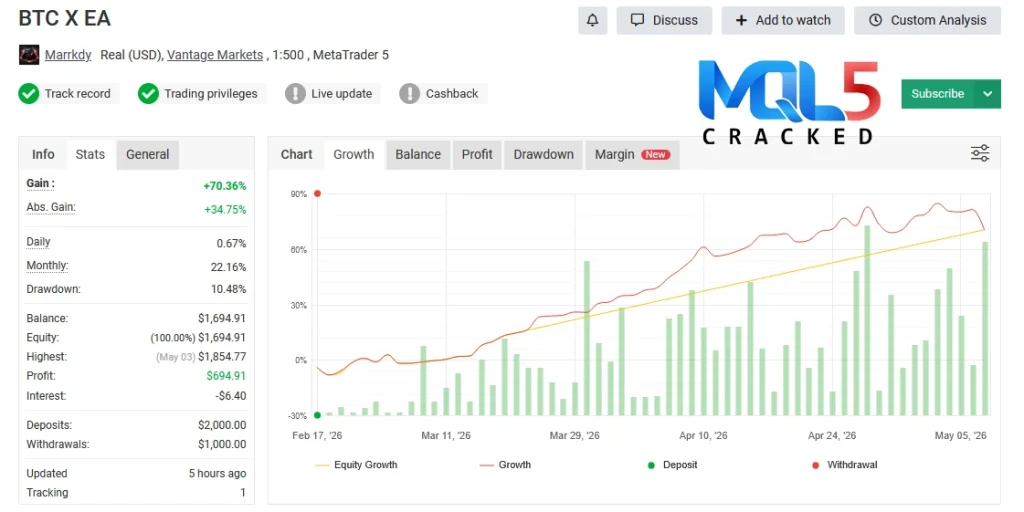The width and height of the screenshot is (1024, 512).
Task: Switch to the Stats tab
Action: [x=90, y=155]
